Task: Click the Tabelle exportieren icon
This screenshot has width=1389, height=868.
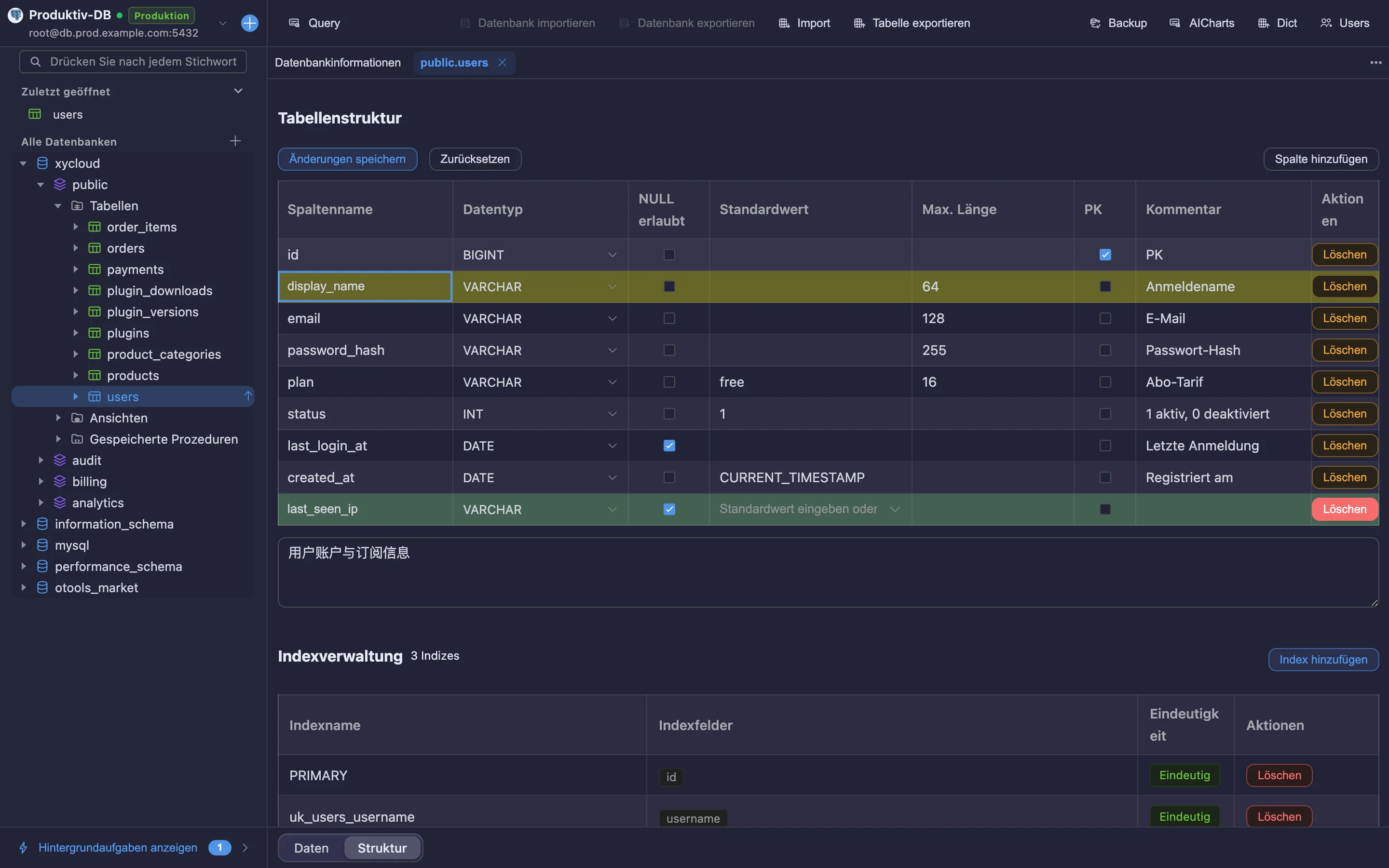Action: pos(859,23)
